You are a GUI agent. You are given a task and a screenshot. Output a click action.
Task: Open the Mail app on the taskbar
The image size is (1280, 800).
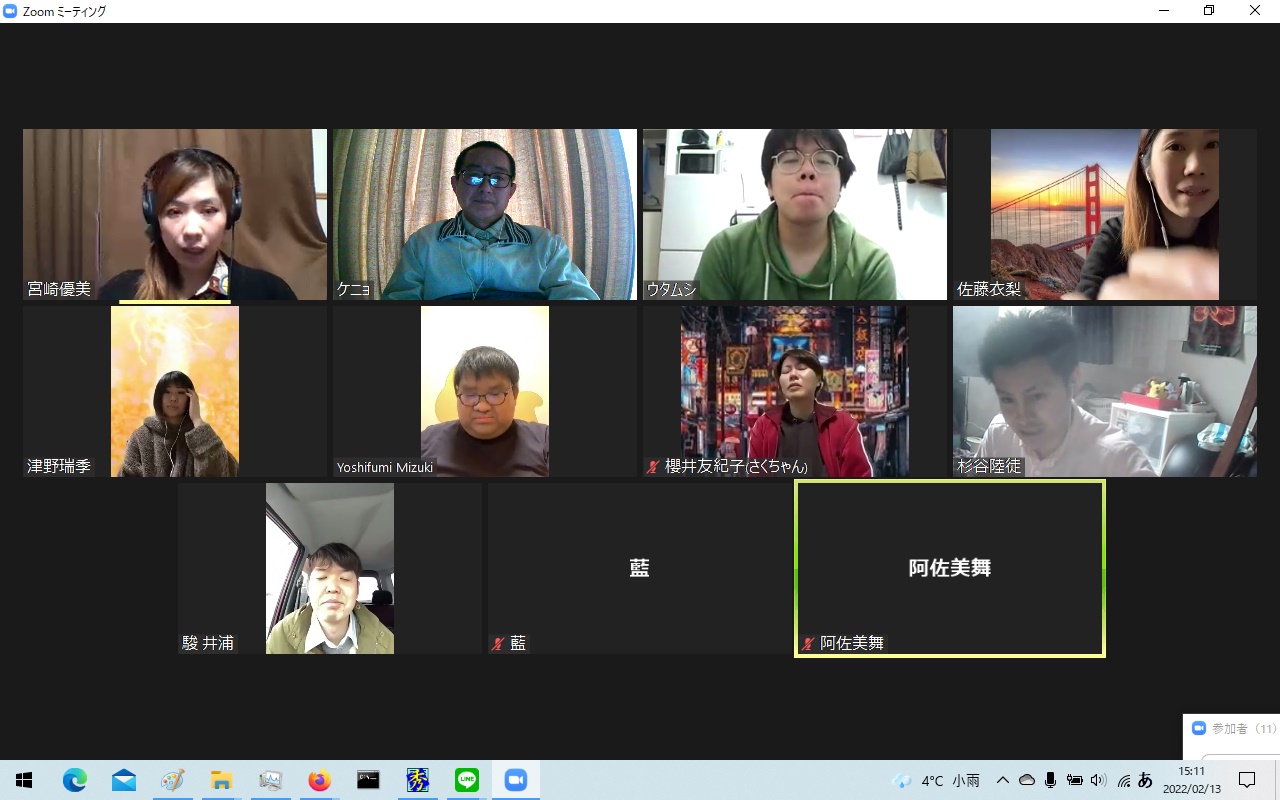(124, 780)
